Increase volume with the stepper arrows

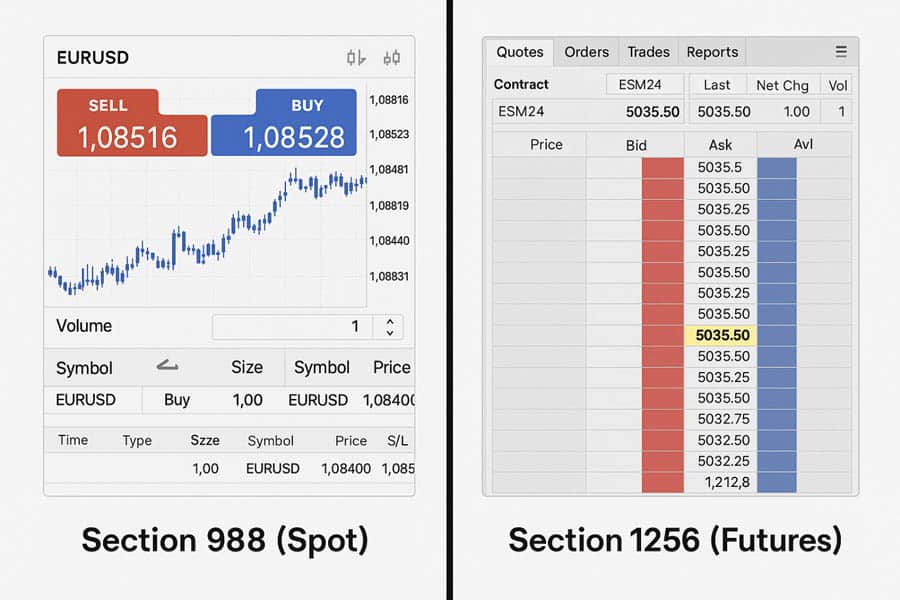389,321
